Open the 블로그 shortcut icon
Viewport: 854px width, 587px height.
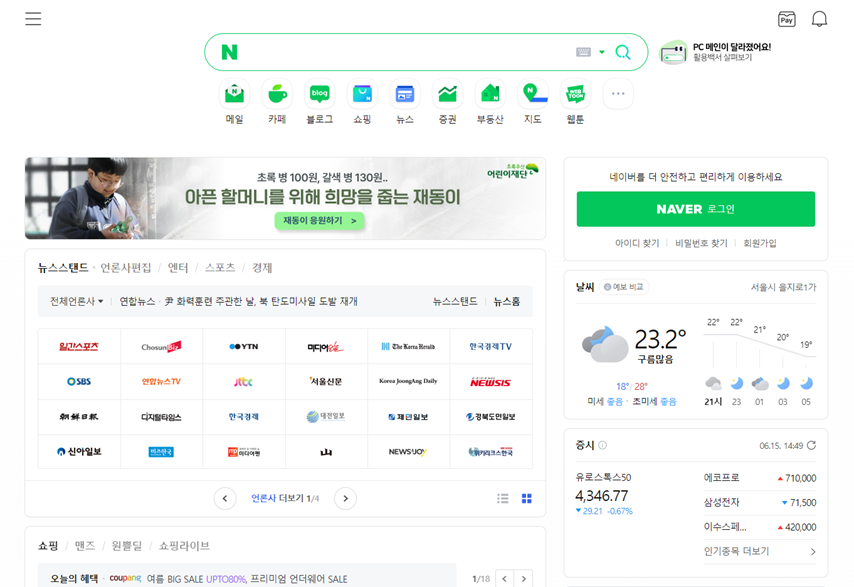click(320, 94)
